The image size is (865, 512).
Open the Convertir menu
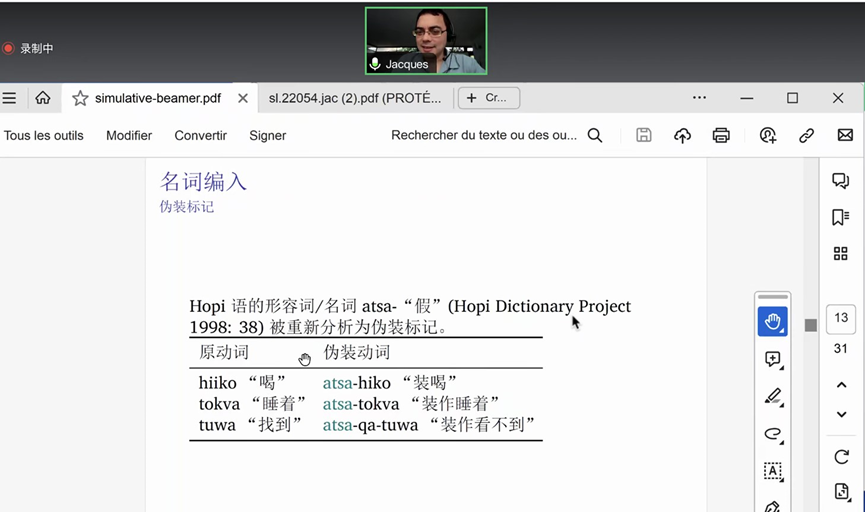coord(200,135)
